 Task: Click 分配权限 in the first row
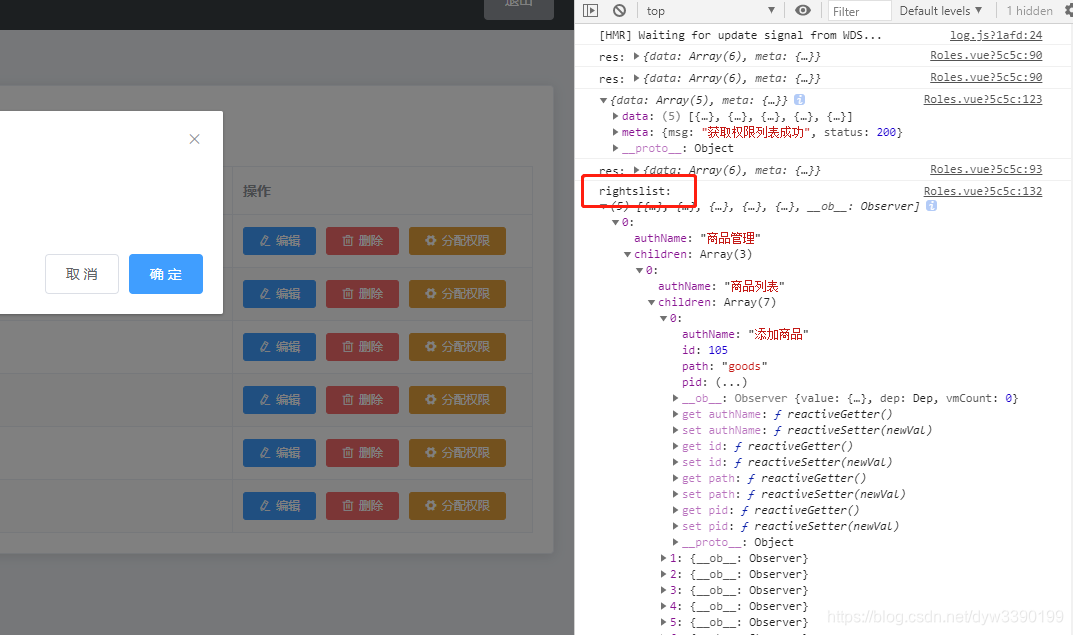pyautogui.click(x=457, y=241)
